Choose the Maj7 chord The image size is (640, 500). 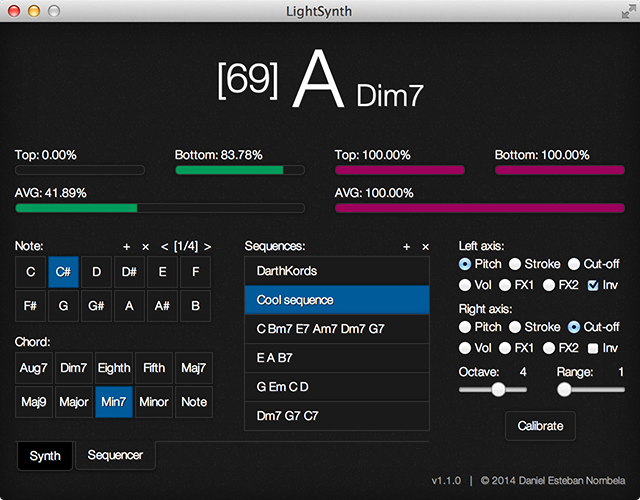[194, 368]
